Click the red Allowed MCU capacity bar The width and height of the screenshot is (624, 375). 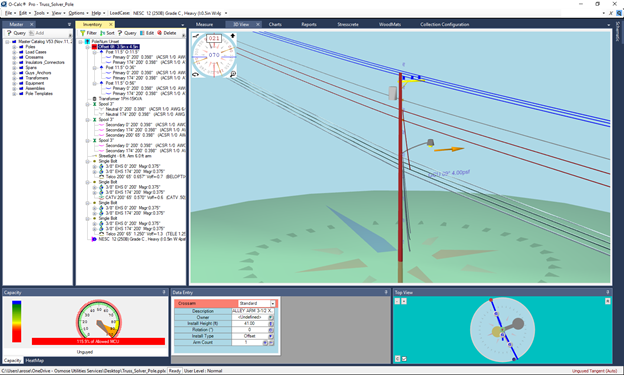click(98, 342)
